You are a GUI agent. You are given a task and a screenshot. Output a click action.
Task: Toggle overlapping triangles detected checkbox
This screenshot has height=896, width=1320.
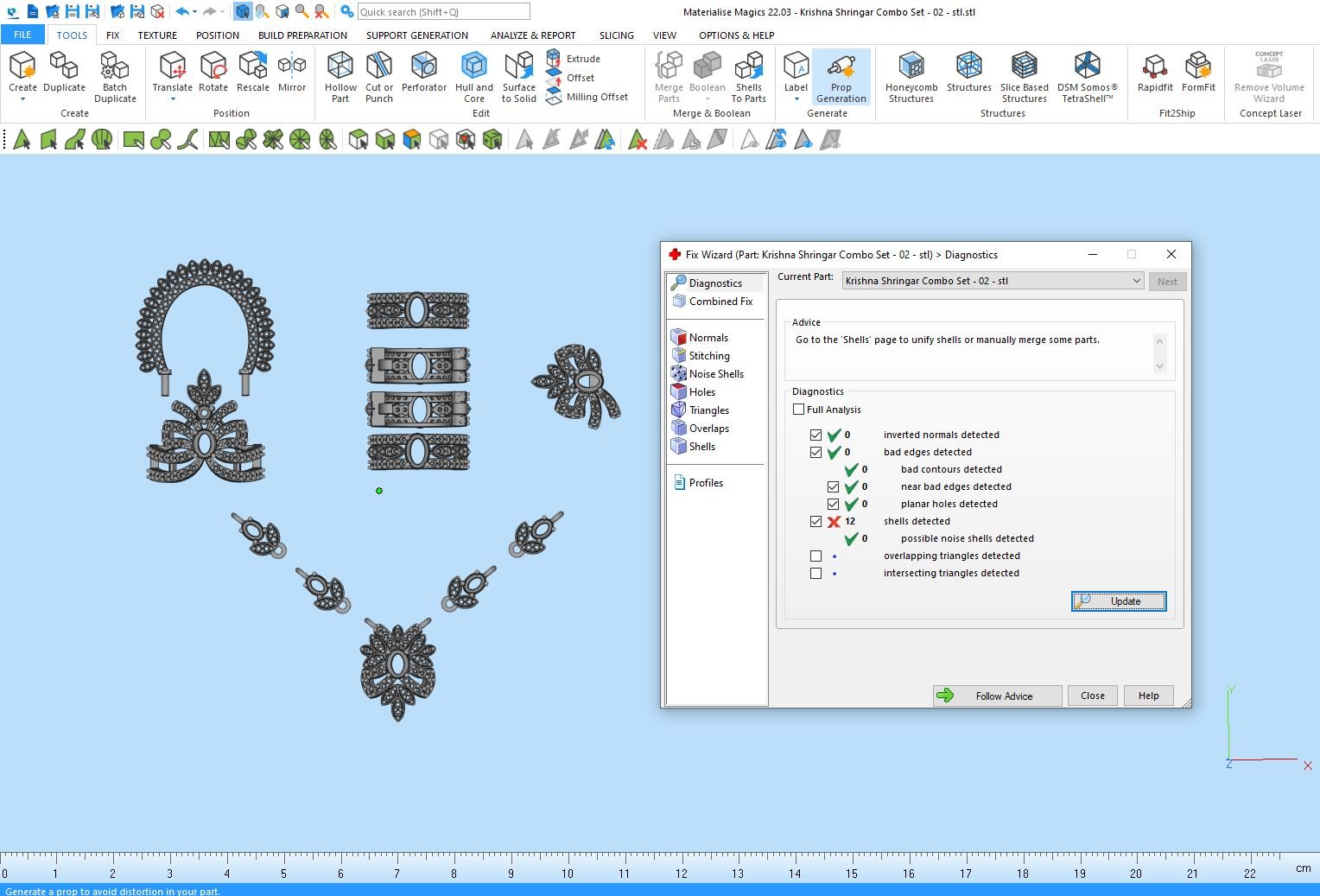pos(816,556)
